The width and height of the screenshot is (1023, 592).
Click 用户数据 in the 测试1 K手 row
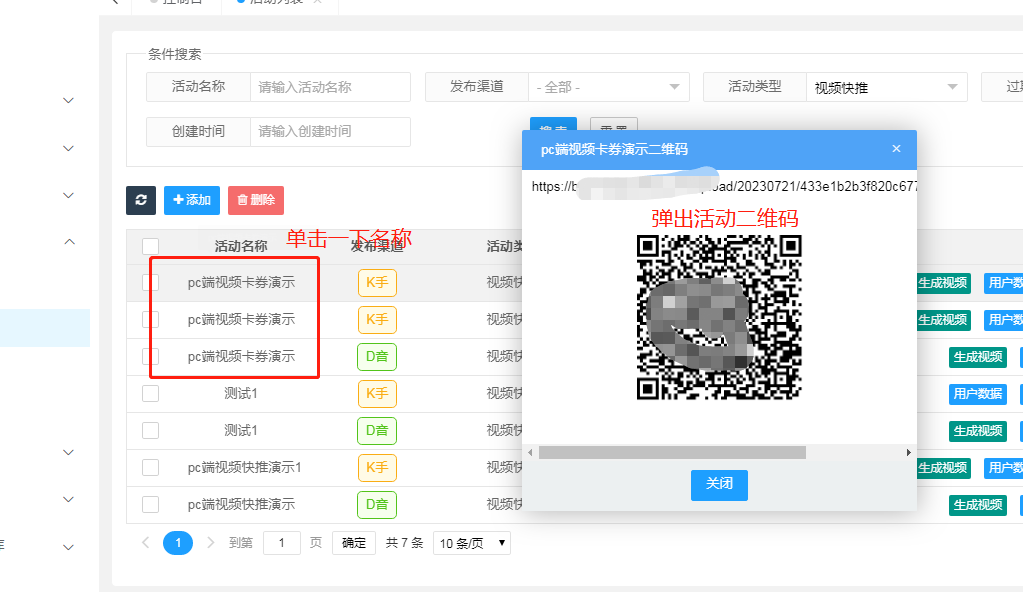click(x=977, y=394)
